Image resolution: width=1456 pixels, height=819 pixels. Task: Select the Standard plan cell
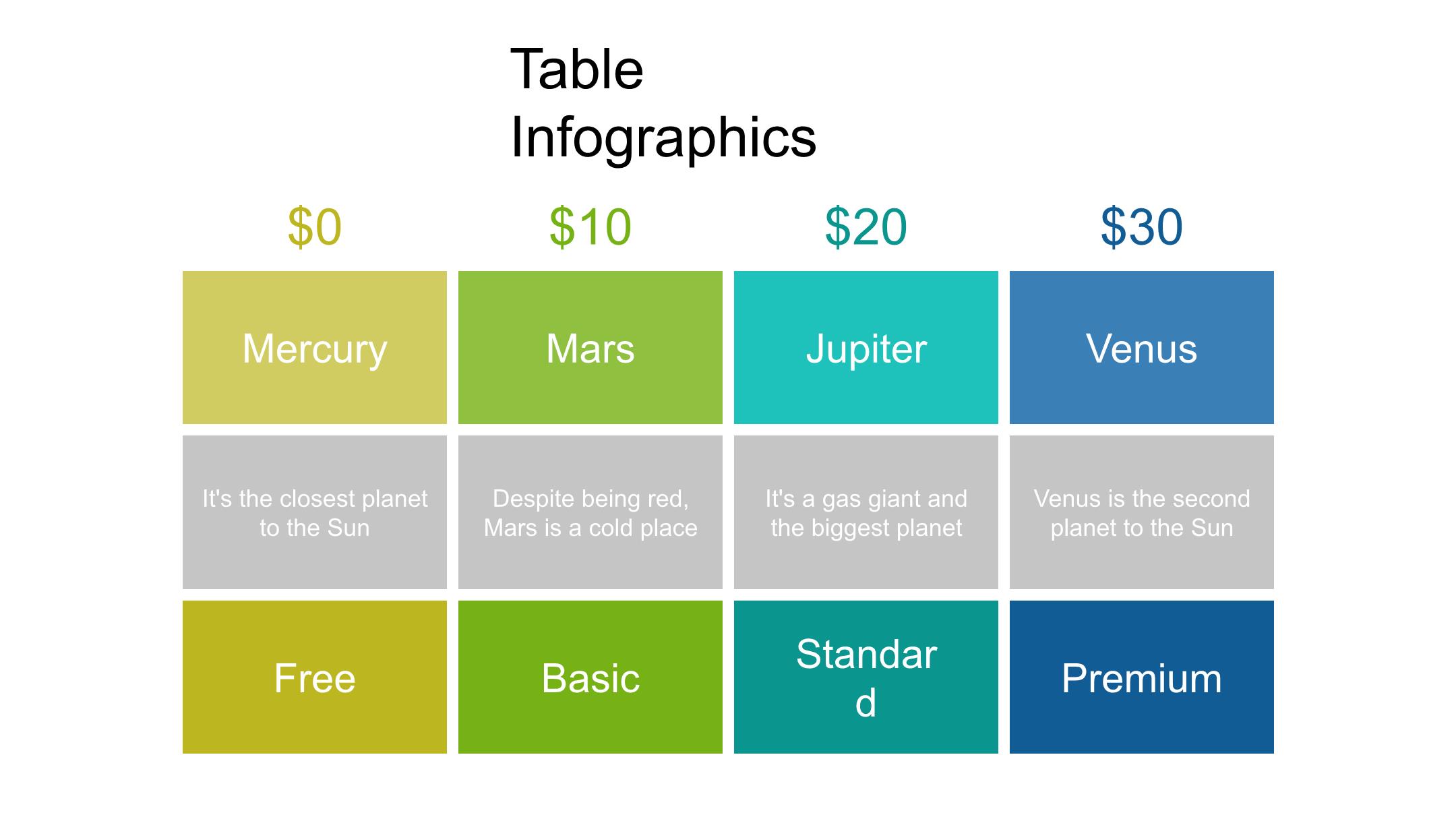click(866, 677)
